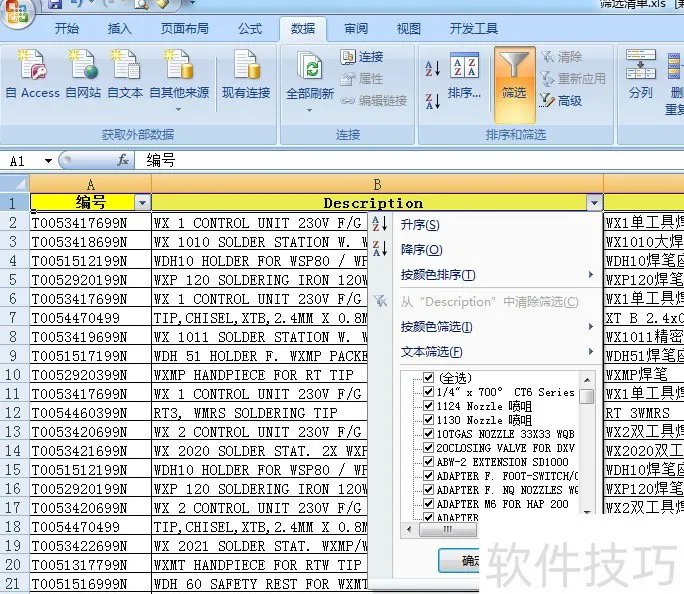The height and width of the screenshot is (594, 684).
Task: Click into the formula bar showing 编号
Action: click(409, 160)
